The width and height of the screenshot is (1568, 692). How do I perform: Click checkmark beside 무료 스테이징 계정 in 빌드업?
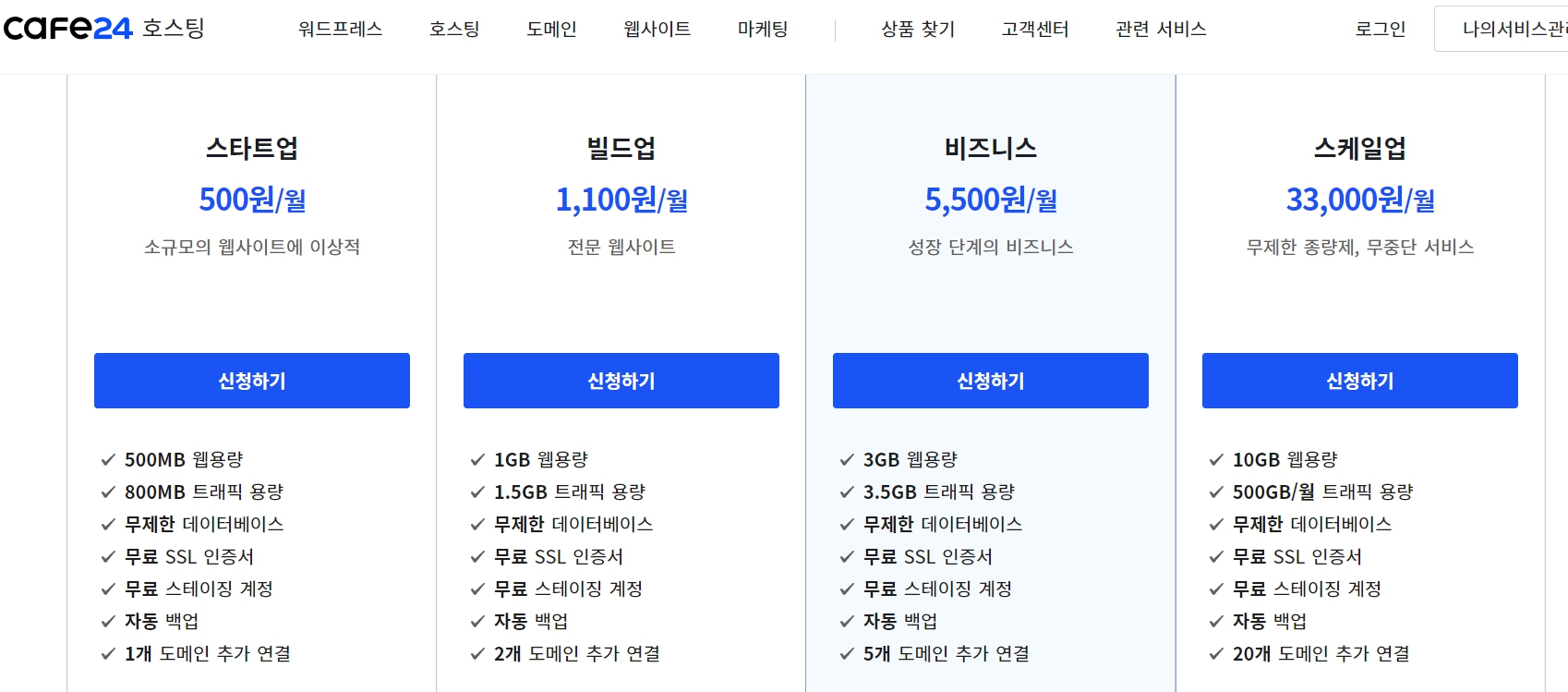[476, 589]
